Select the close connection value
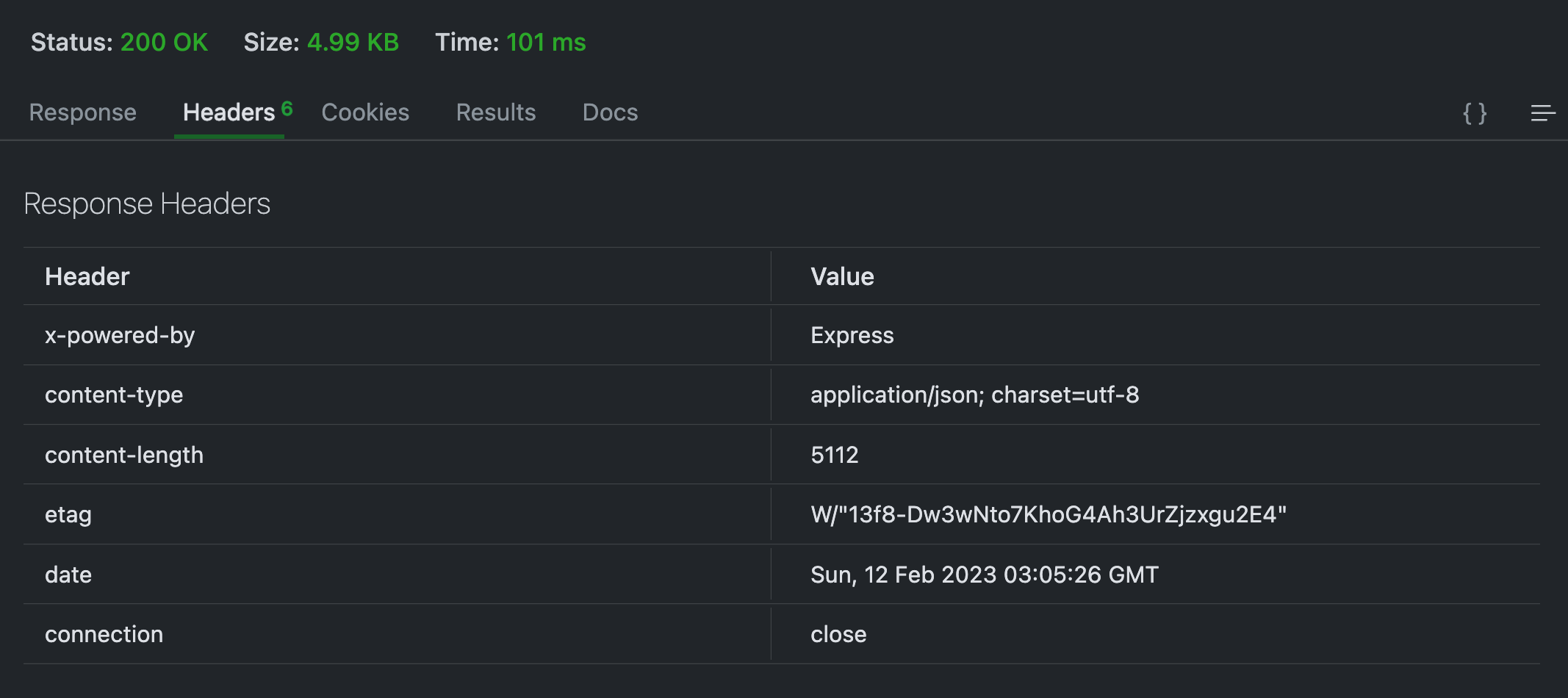1568x698 pixels. tap(838, 634)
